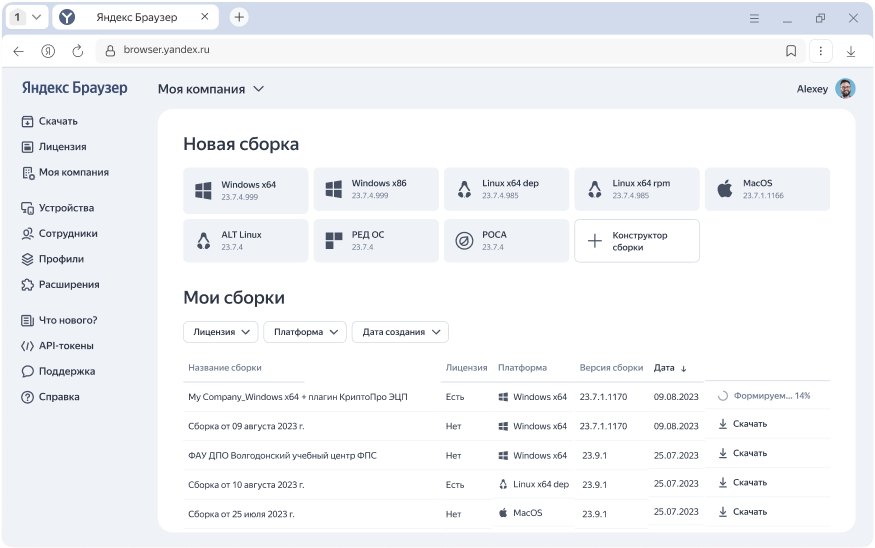875x548 pixels.
Task: Click the Поддержка chat bubble icon
Action: click(x=27, y=372)
